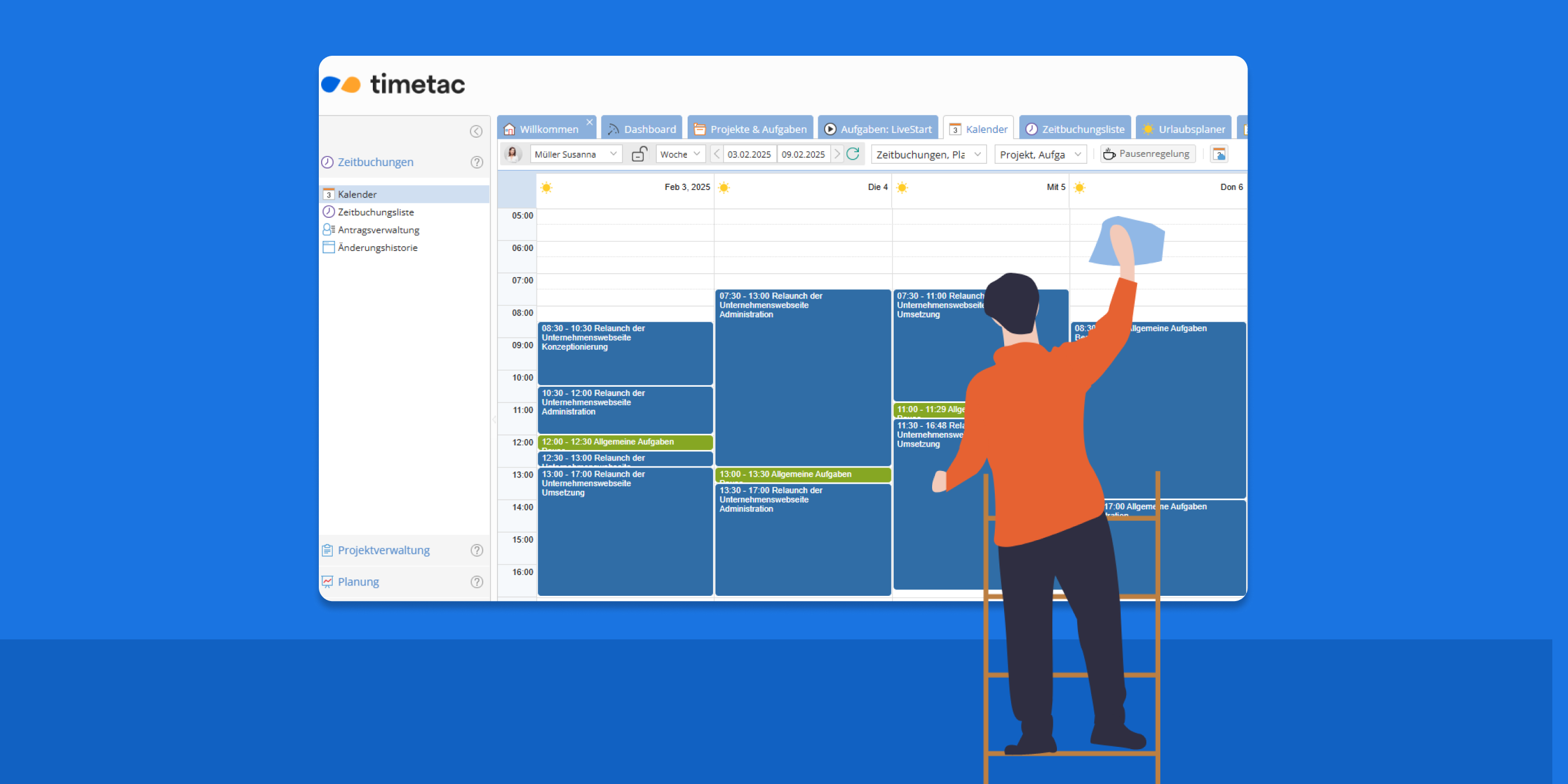Open the Urlaubsplaner tab
This screenshot has width=1568, height=784.
pos(1184,129)
